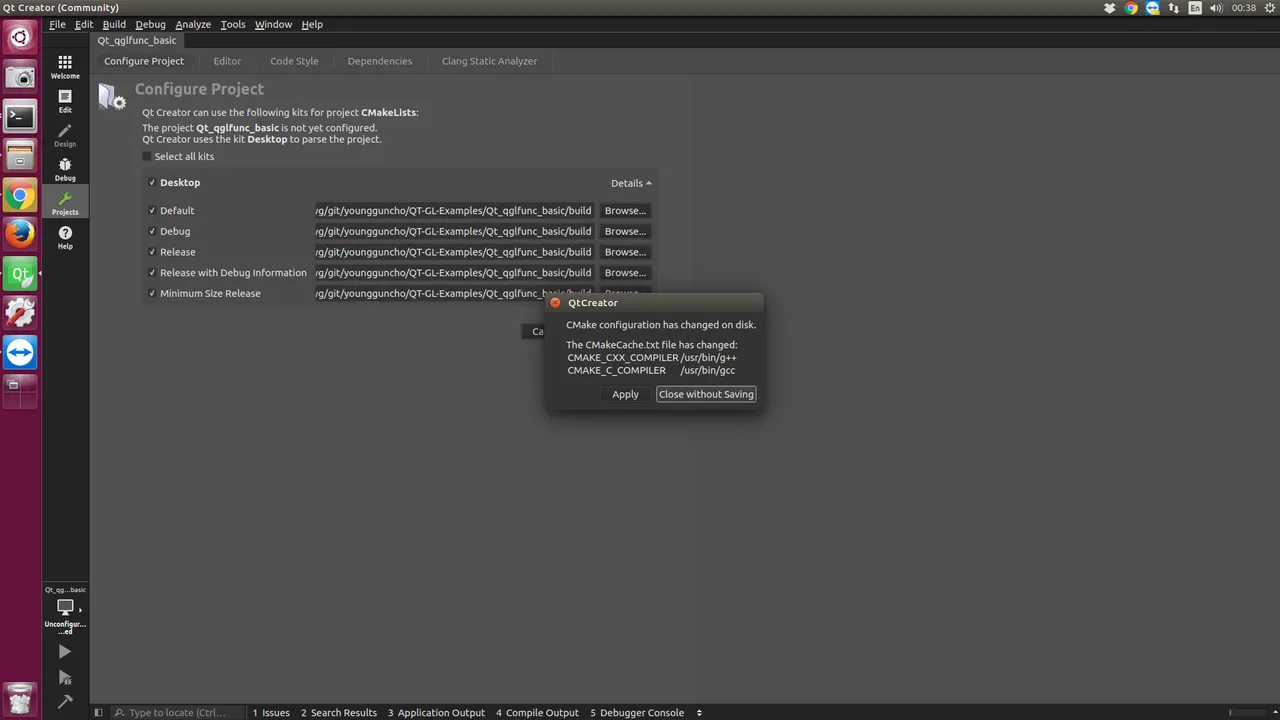Open TeamViewer from the dock
1280x720 pixels.
(x=20, y=352)
